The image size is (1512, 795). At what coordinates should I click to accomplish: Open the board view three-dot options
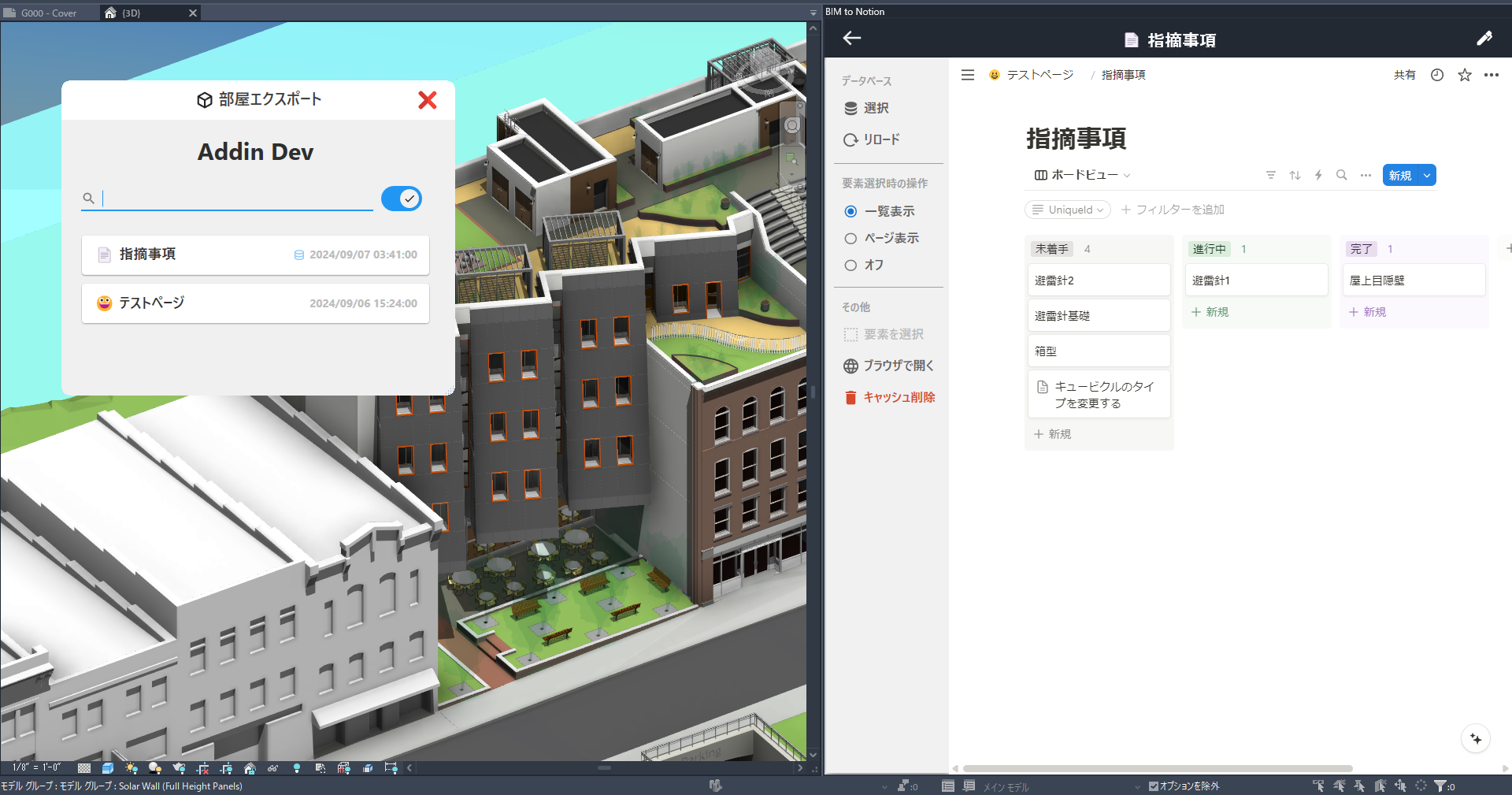click(x=1366, y=175)
